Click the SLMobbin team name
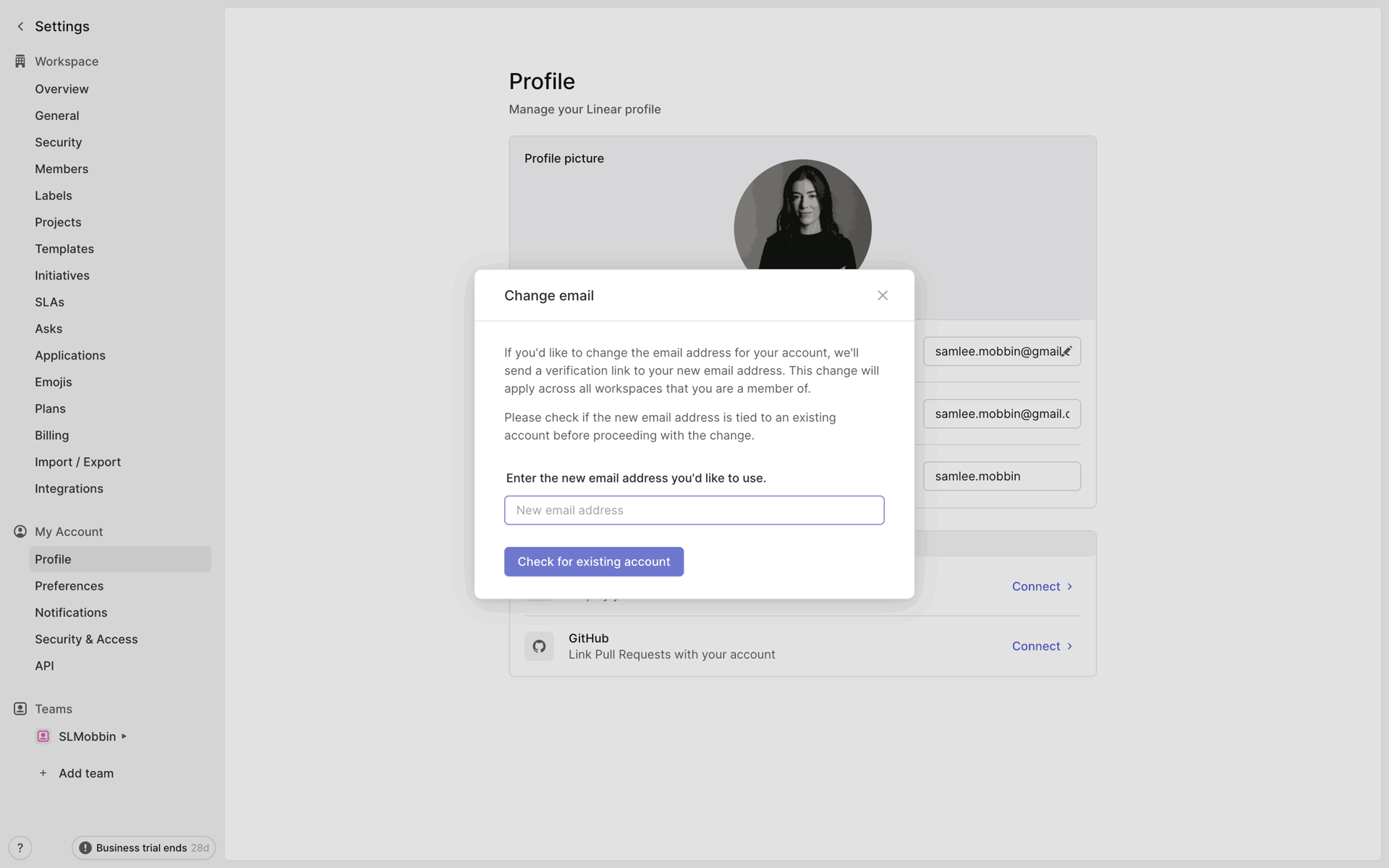Viewport: 1389px width, 868px height. (88, 736)
